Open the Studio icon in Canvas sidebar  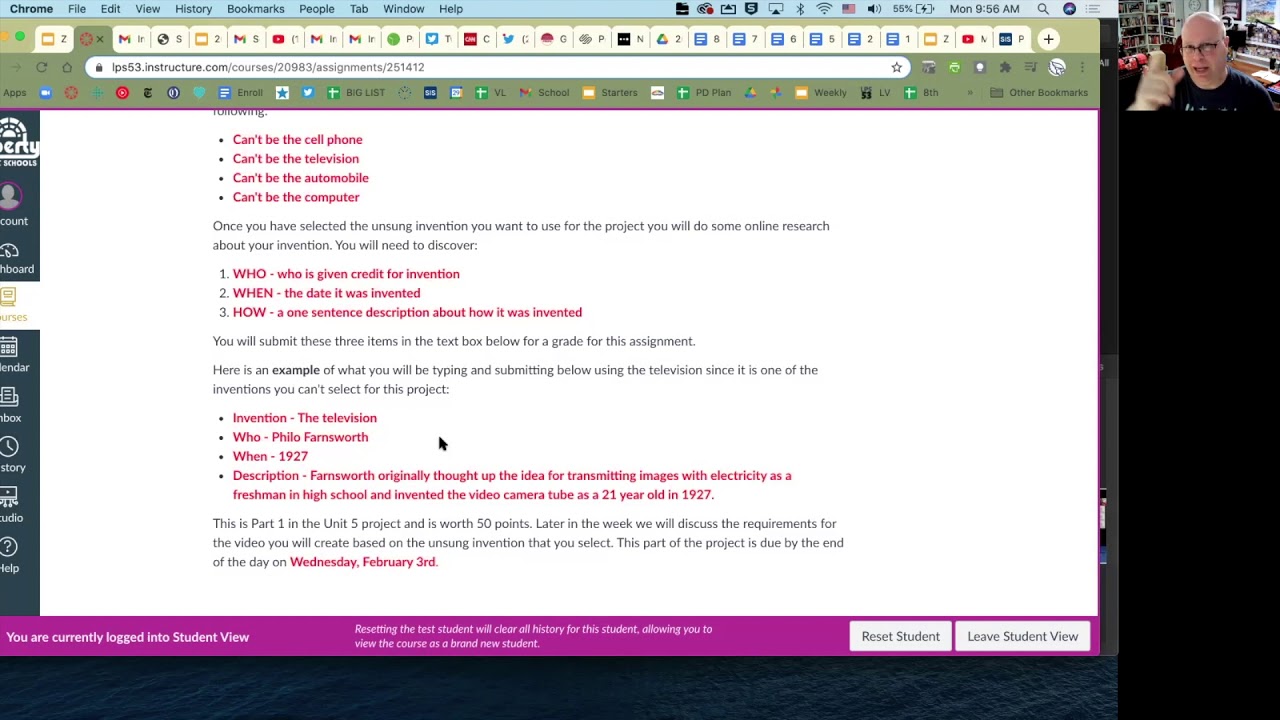click(x=9, y=497)
